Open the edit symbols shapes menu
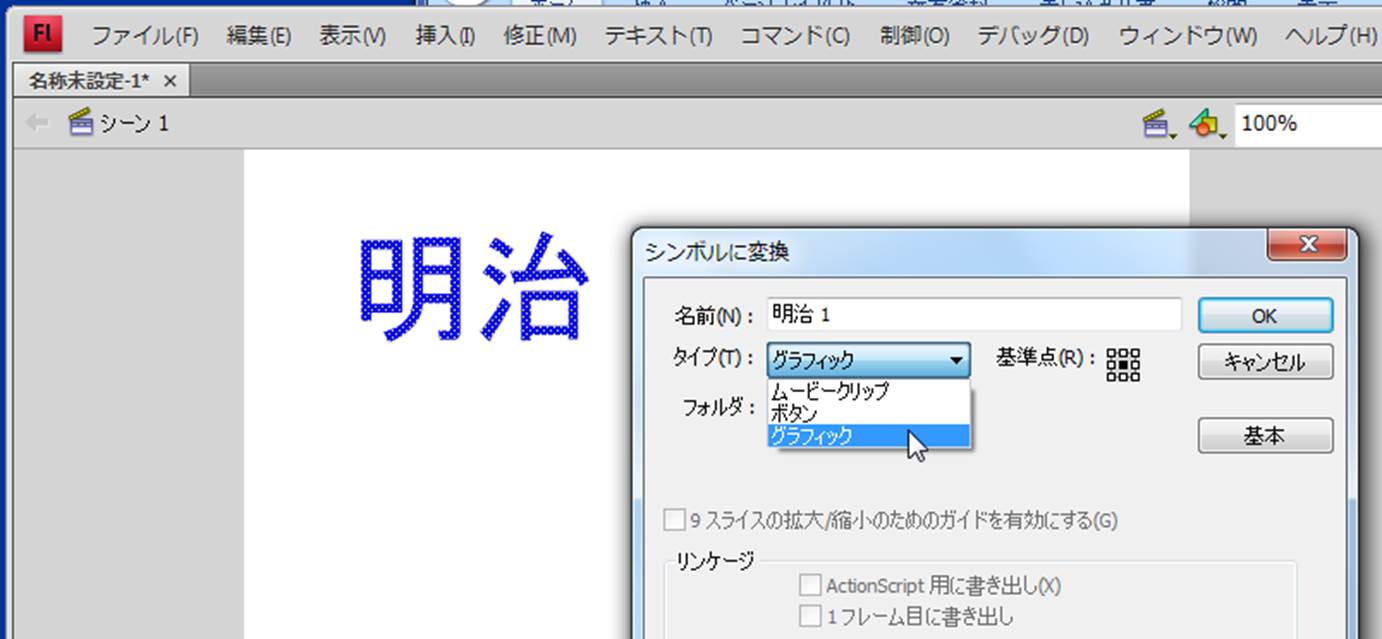1382x639 pixels. pos(1204,124)
